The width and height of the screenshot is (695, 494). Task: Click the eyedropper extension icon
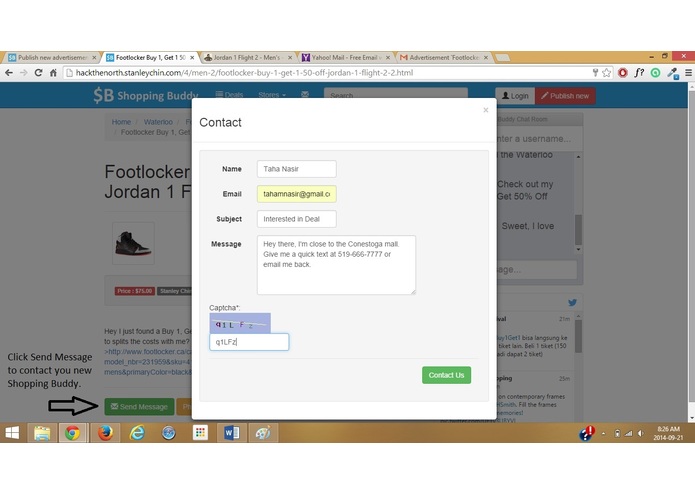click(x=673, y=73)
